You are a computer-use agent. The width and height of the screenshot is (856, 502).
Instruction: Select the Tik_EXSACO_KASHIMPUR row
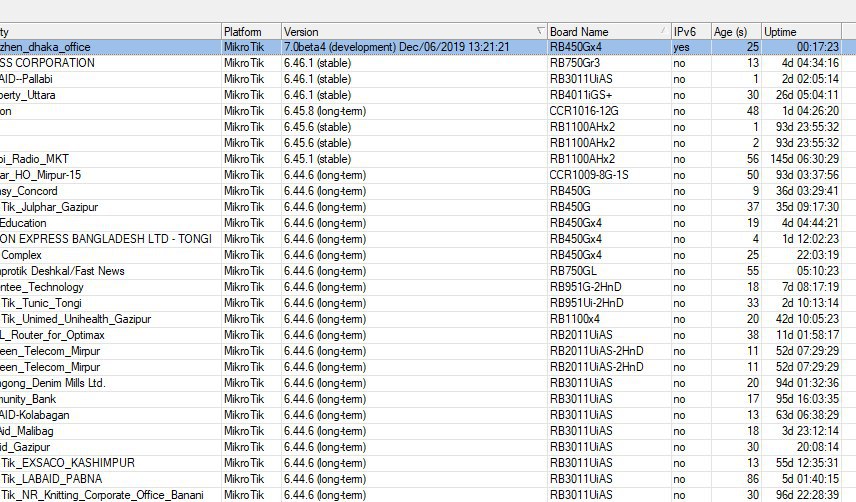tap(428, 463)
